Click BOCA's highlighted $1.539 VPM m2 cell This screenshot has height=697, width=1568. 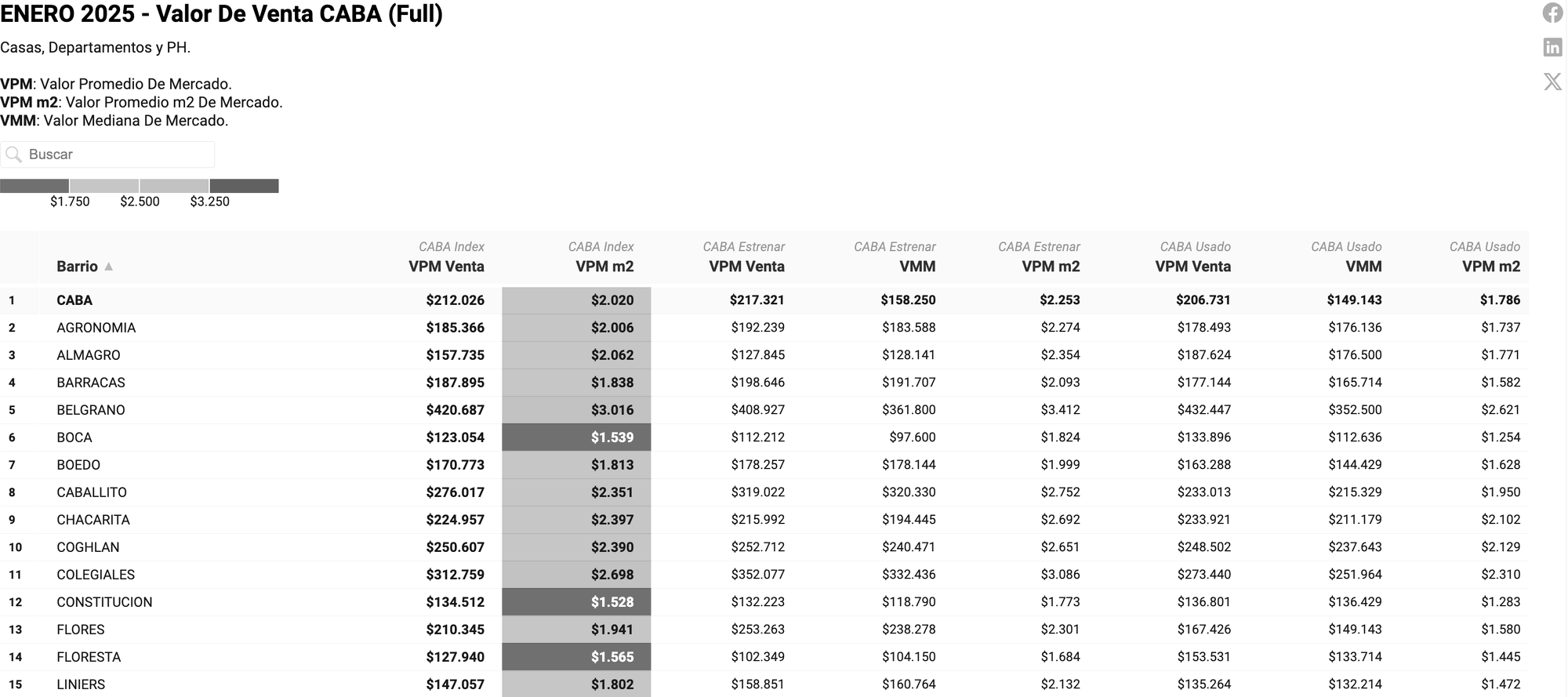[577, 437]
